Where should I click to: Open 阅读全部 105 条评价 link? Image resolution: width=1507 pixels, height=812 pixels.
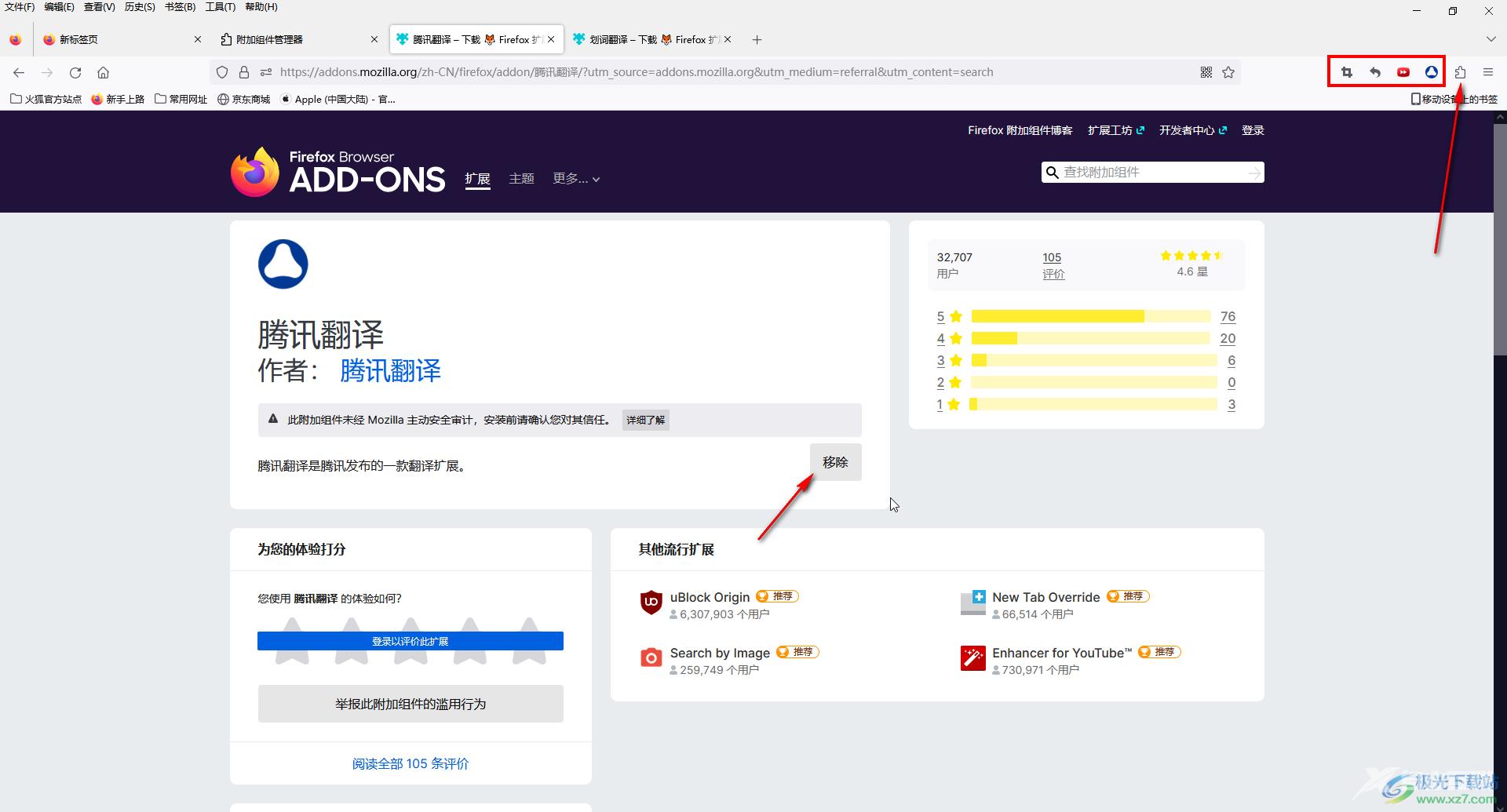coord(411,763)
